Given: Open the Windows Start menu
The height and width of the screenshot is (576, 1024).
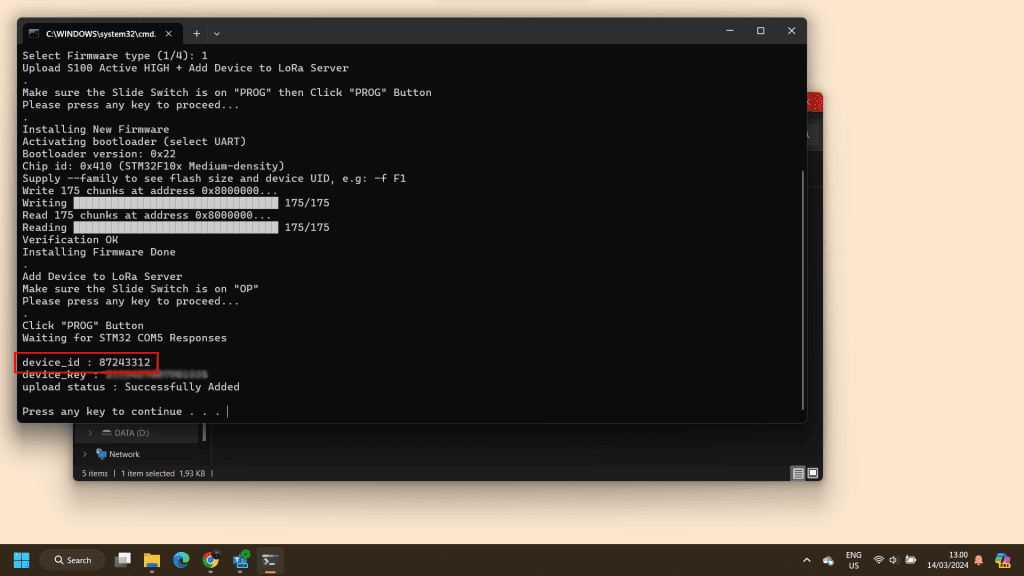Looking at the screenshot, I should coord(21,560).
